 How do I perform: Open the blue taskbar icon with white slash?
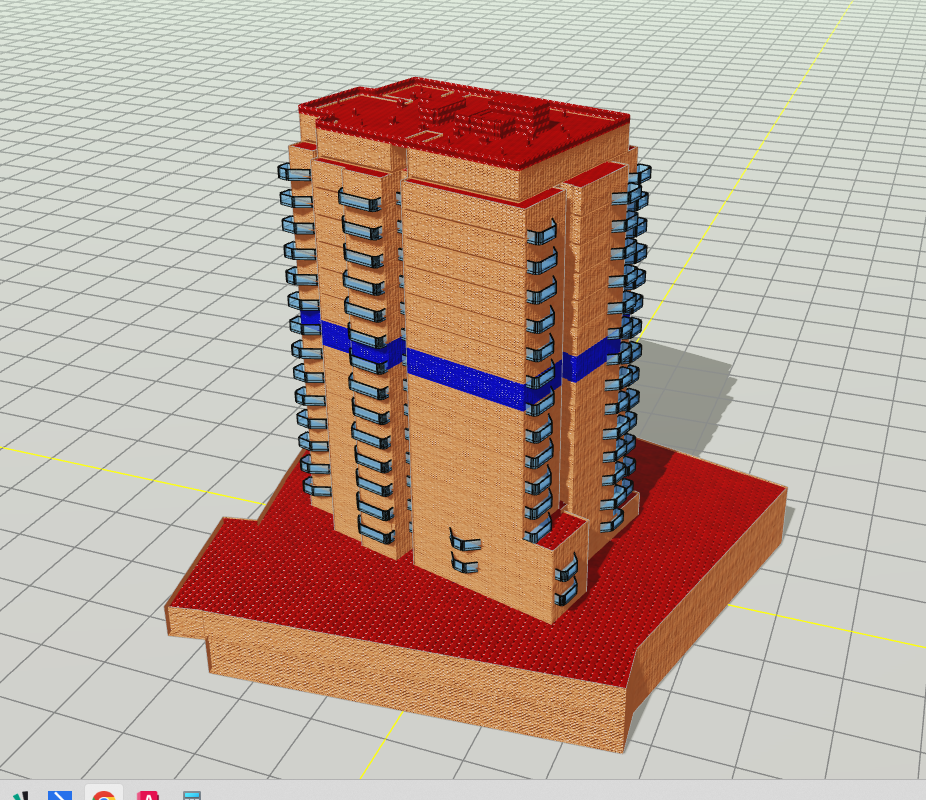click(x=60, y=794)
